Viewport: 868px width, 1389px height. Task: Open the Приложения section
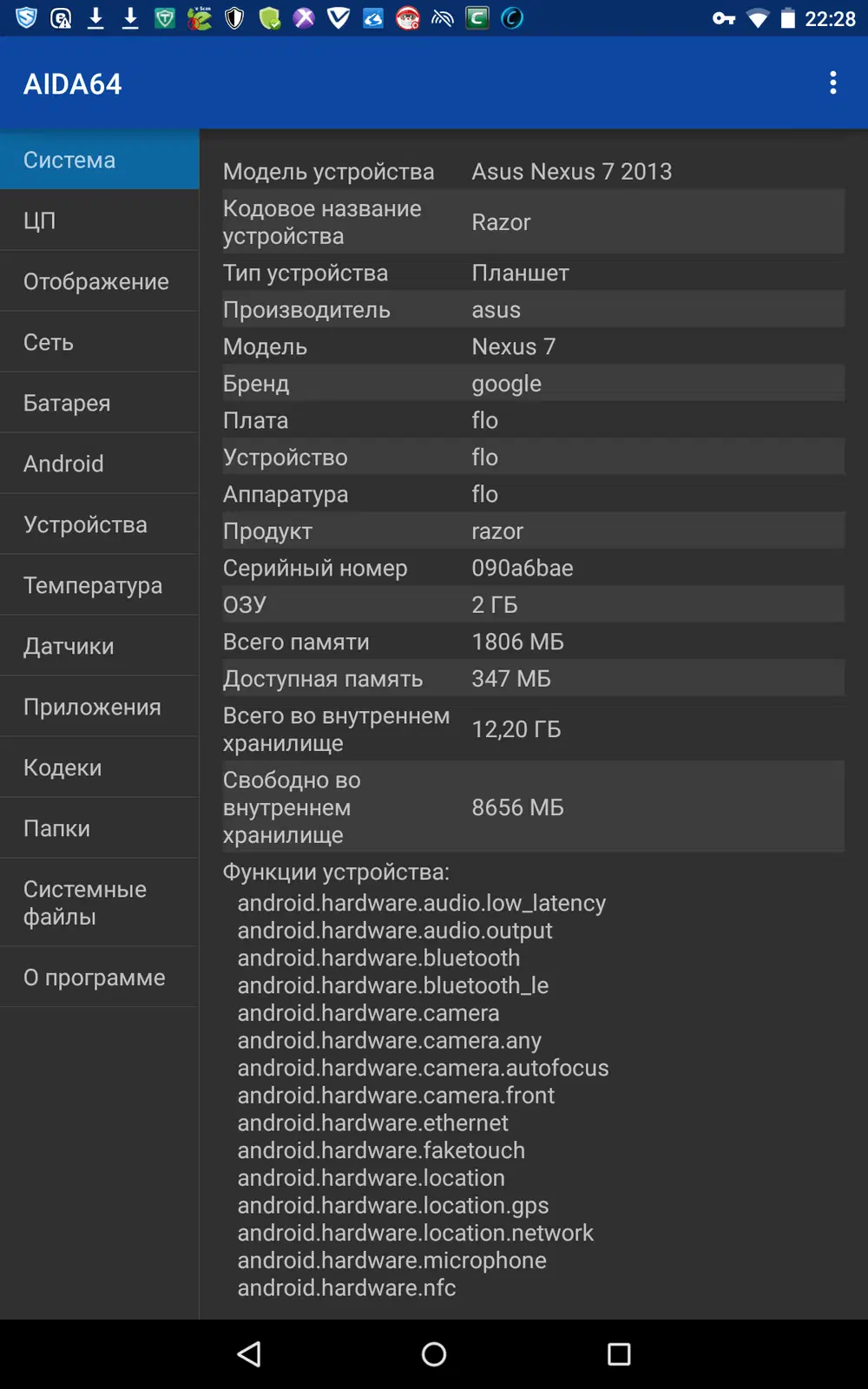(100, 707)
